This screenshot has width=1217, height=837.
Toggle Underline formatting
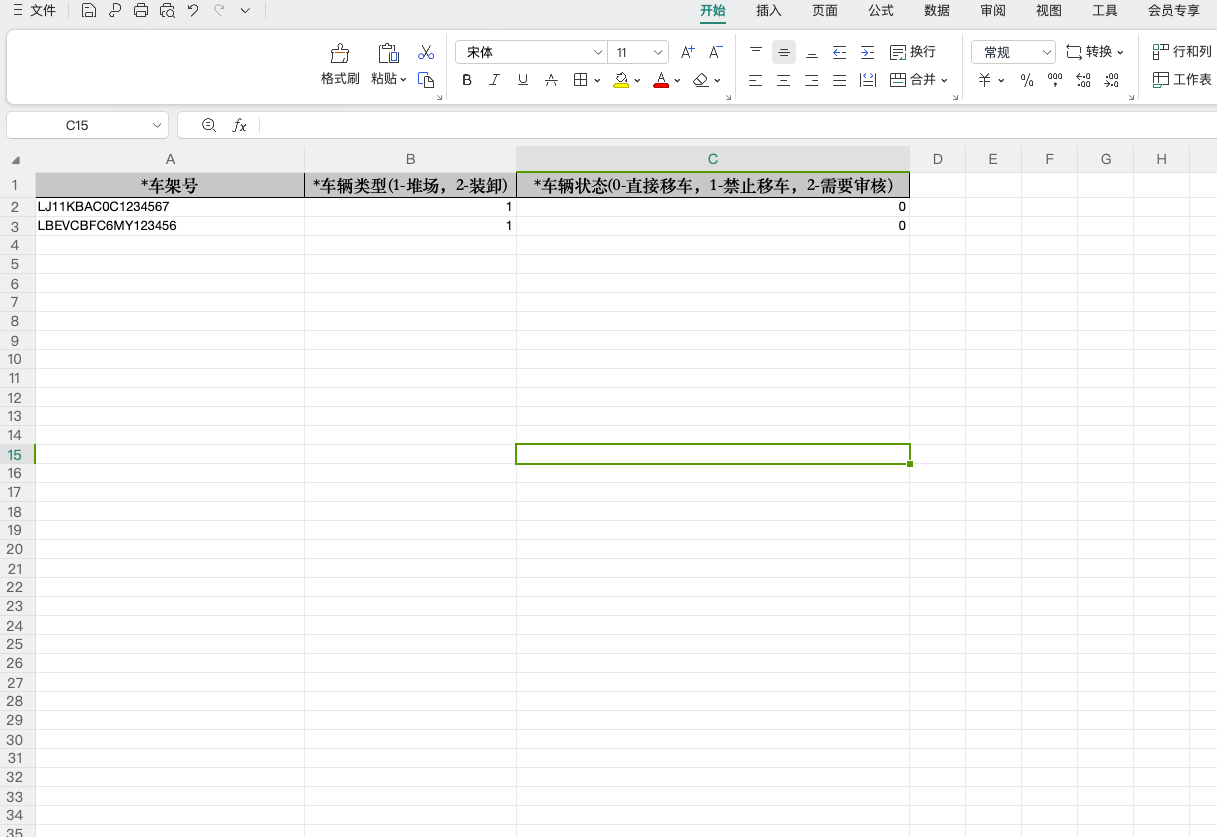[523, 80]
